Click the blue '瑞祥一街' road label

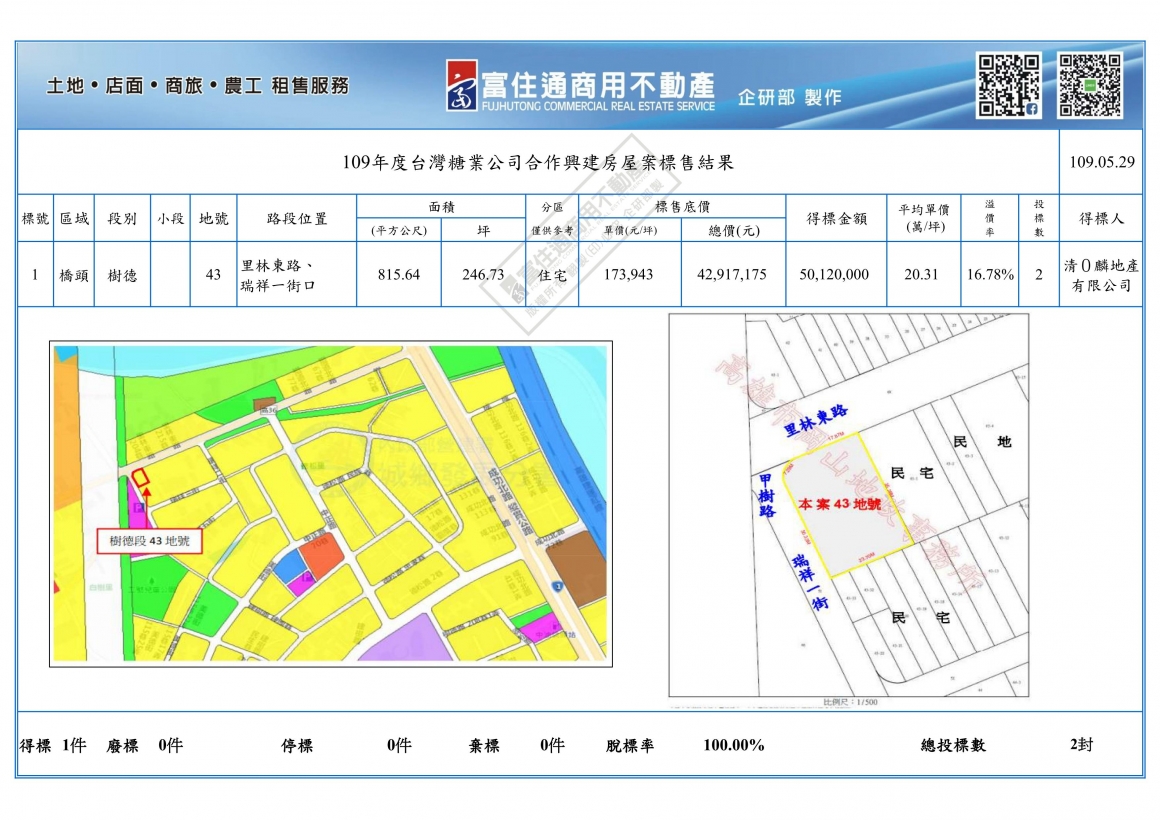click(809, 581)
